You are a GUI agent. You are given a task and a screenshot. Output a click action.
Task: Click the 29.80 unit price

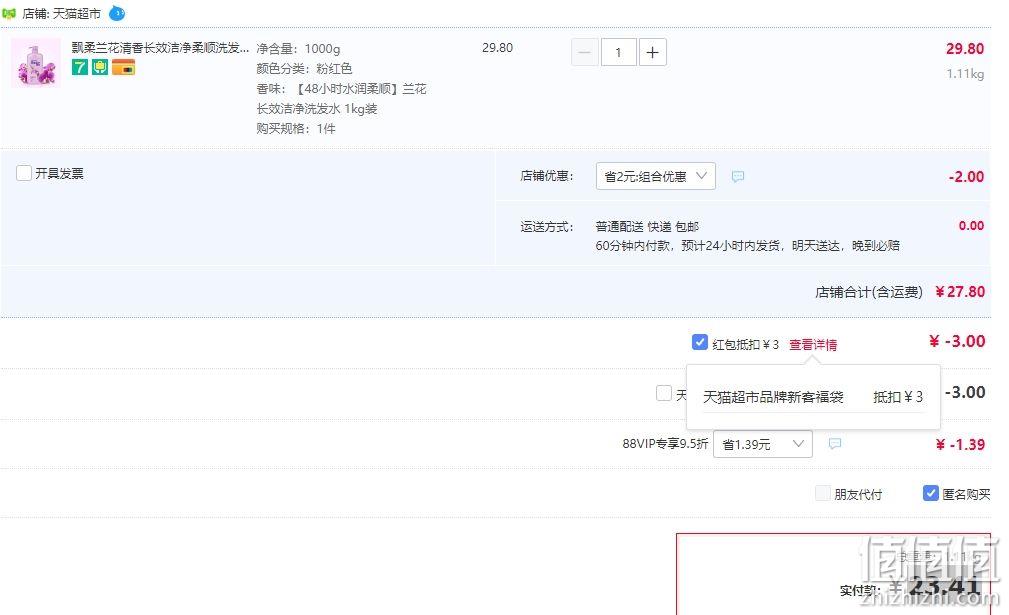[497, 48]
